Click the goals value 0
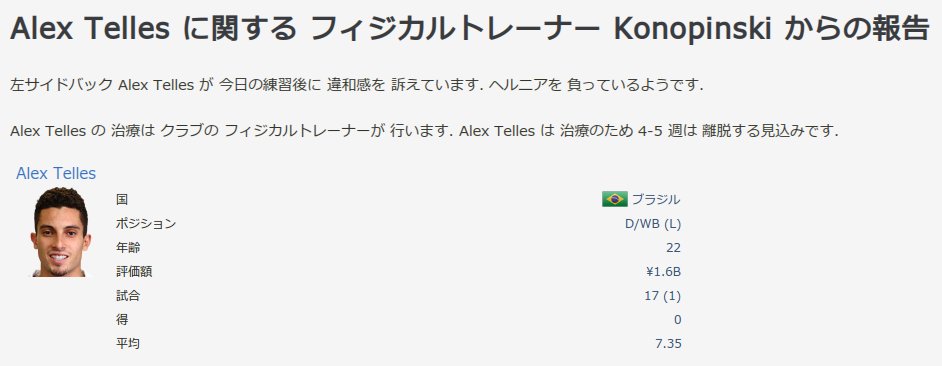The image size is (942, 366). point(678,320)
